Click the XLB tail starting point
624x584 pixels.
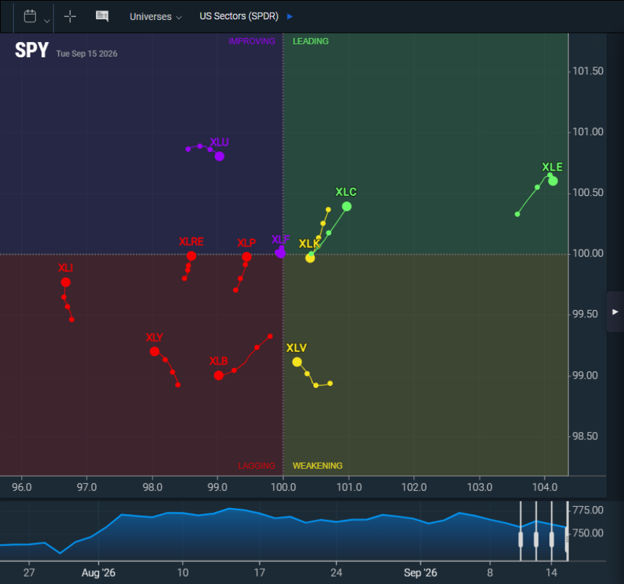(x=270, y=336)
